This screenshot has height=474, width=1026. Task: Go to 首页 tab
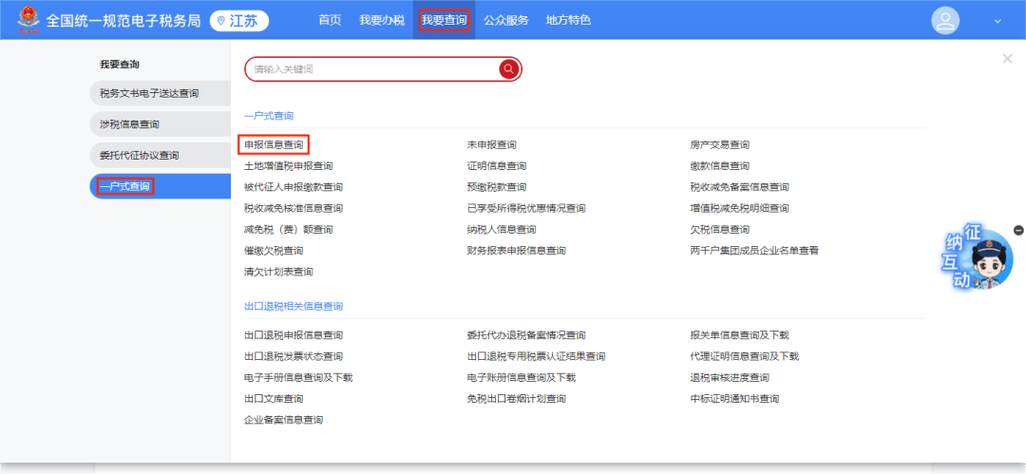[330, 20]
